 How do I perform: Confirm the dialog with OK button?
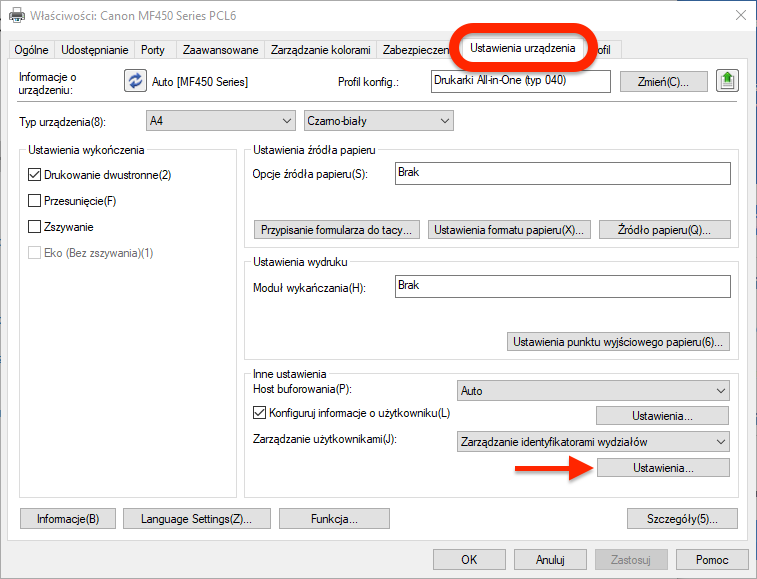click(469, 560)
